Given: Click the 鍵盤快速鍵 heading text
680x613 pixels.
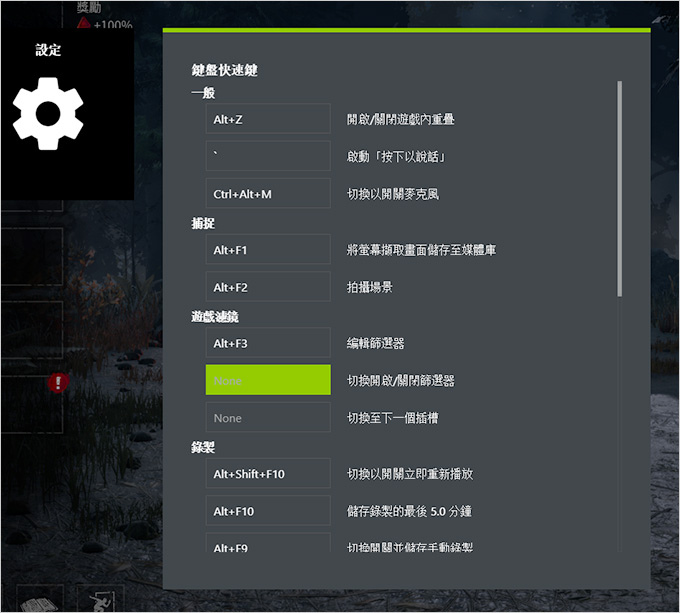Looking at the screenshot, I should pos(225,70).
